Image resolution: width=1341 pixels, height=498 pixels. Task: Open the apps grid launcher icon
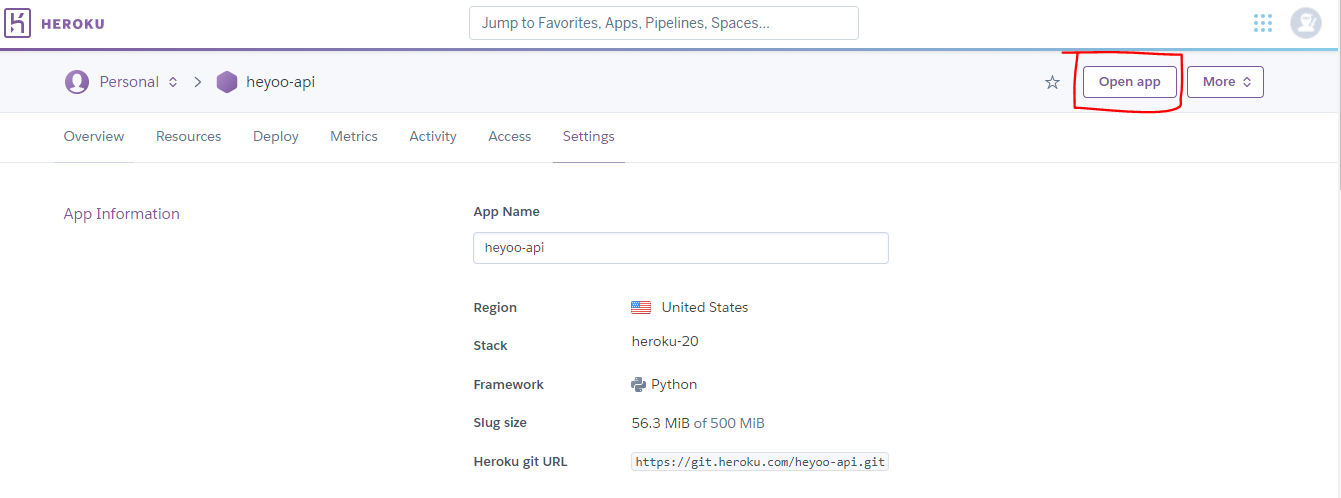[1263, 23]
